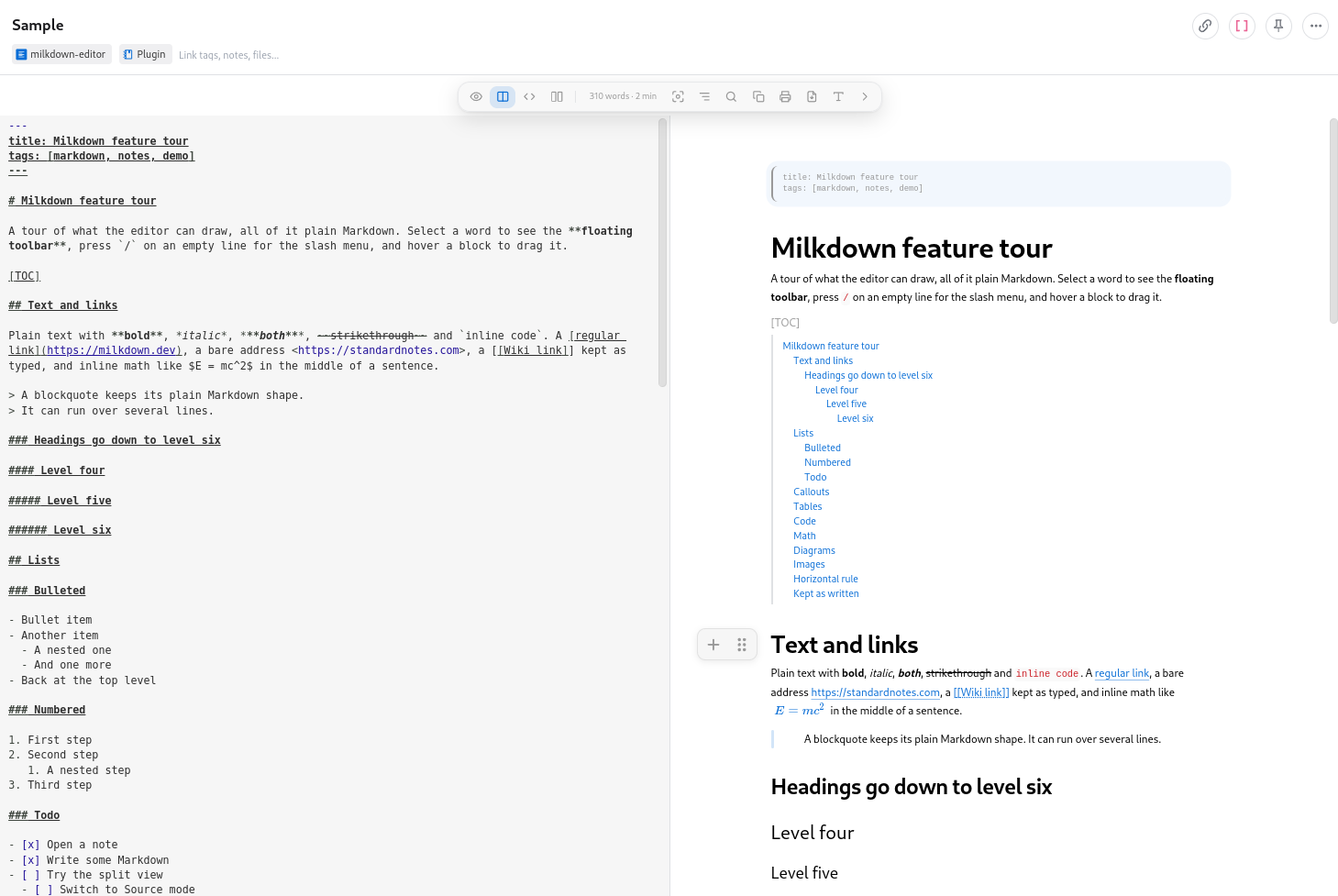Click the link icon at top right
The width and height of the screenshot is (1338, 896).
coord(1206,26)
